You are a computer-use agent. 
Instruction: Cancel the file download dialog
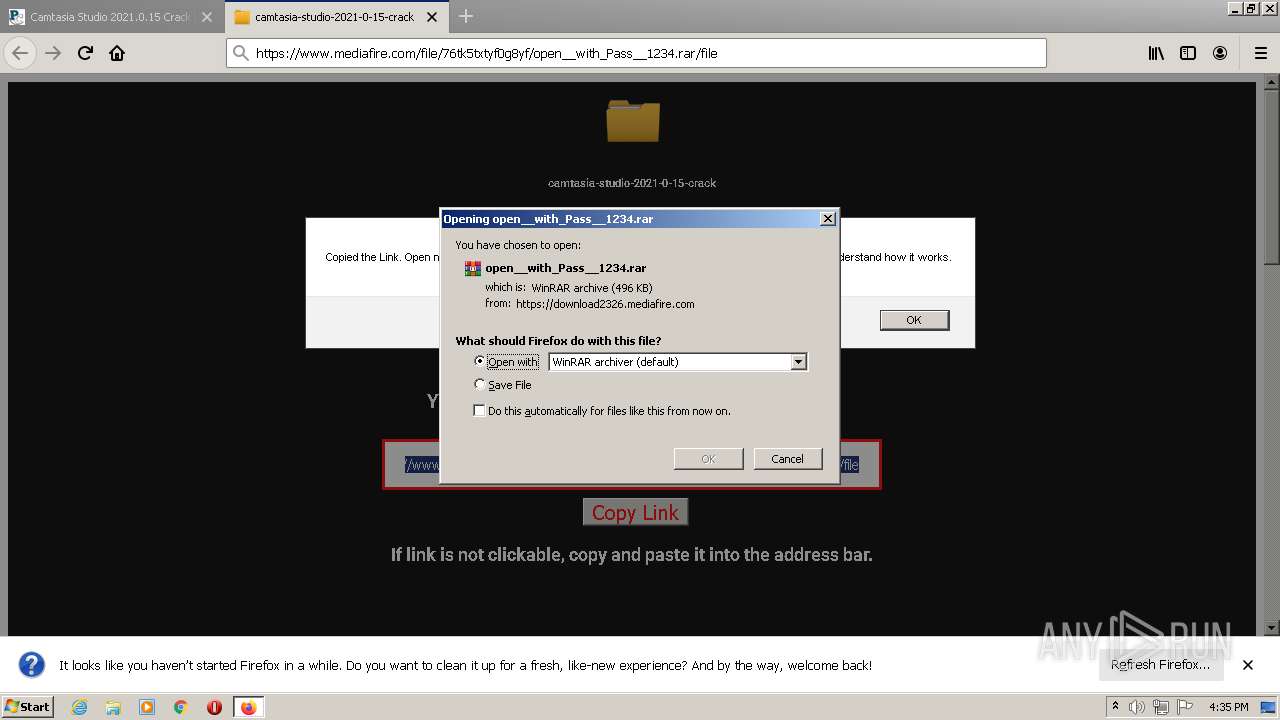(787, 458)
